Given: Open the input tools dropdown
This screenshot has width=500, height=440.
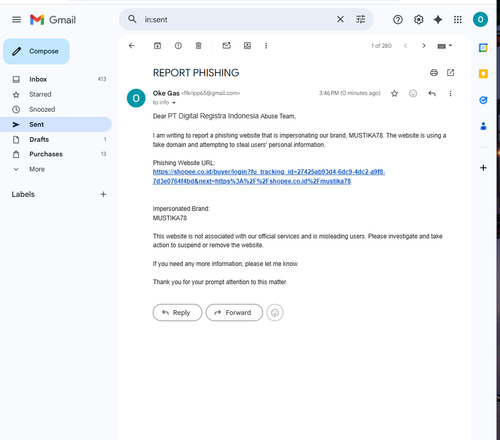Looking at the screenshot, I should [x=445, y=46].
